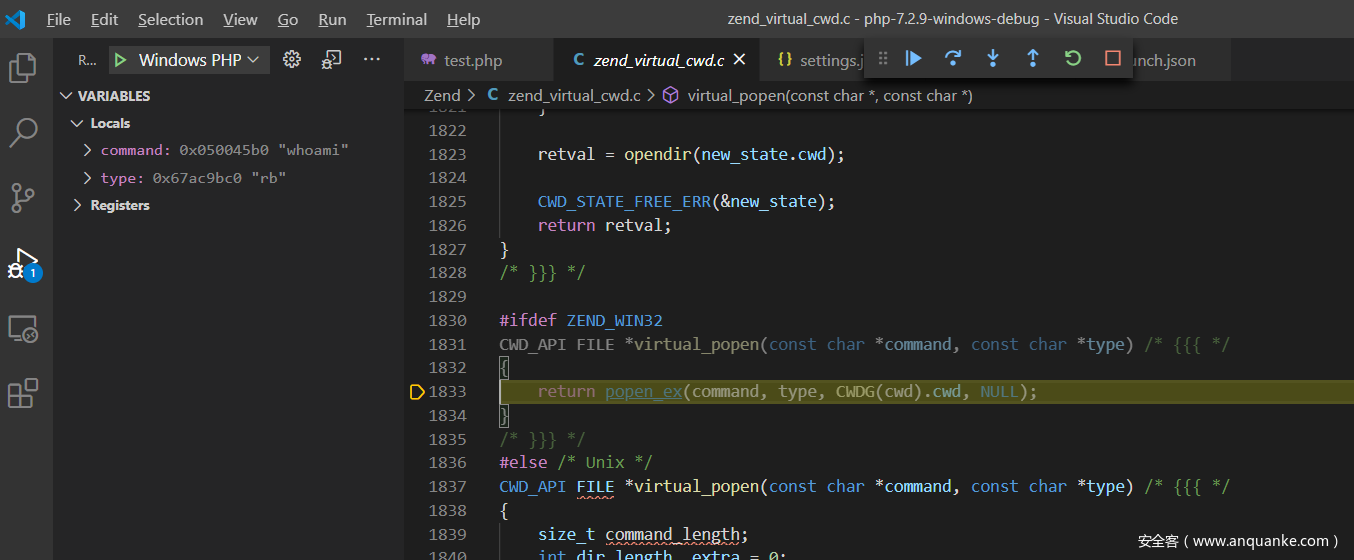Screen dimensions: 1354x560
Task: Open the Search view icon
Action: [x=23, y=132]
